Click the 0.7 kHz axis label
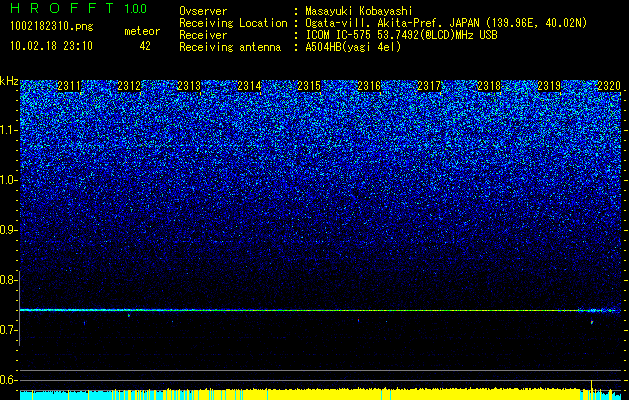Viewport: 629px width, 400px height. [9, 330]
